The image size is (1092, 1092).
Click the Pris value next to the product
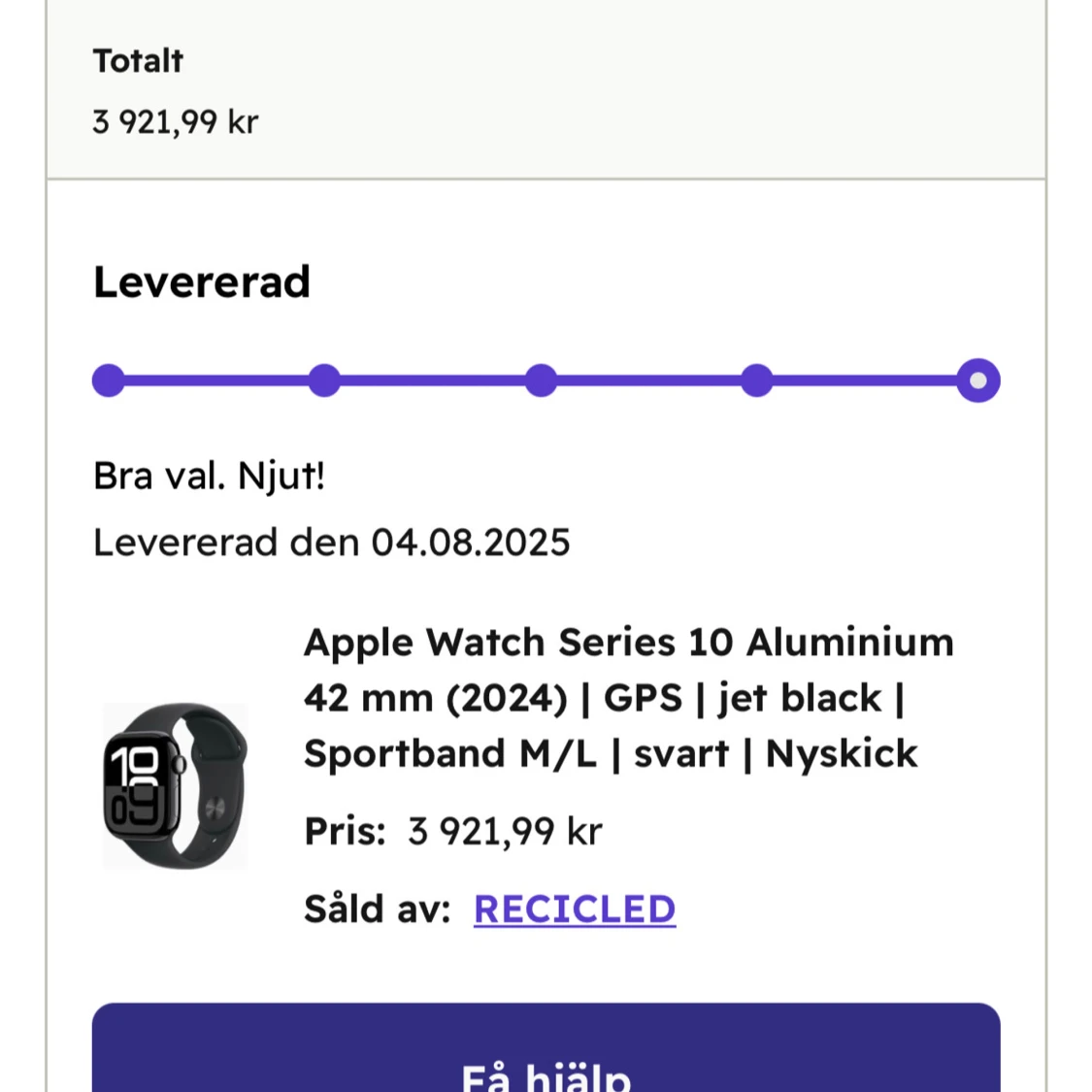coord(503,830)
